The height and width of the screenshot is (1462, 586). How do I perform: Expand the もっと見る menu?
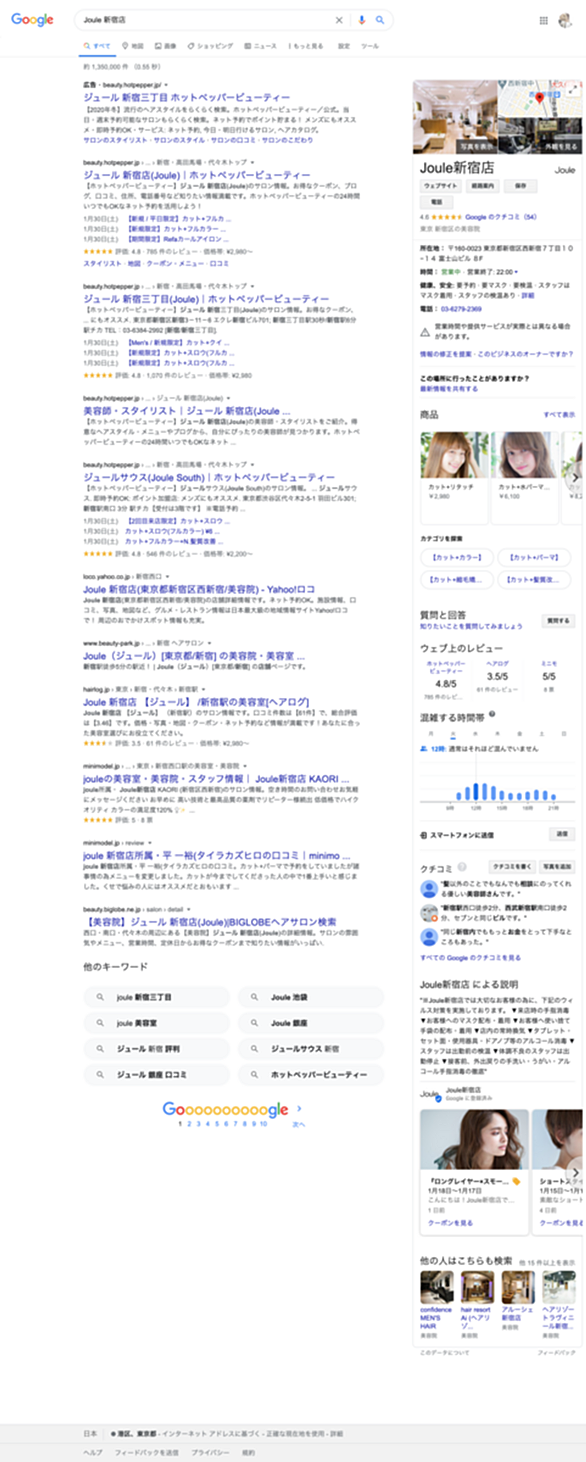pos(306,46)
